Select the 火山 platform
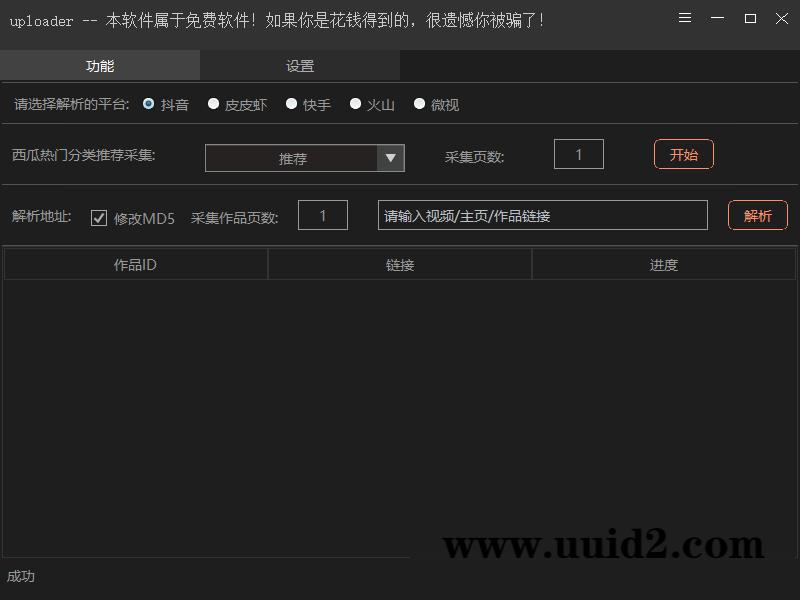 pos(355,103)
